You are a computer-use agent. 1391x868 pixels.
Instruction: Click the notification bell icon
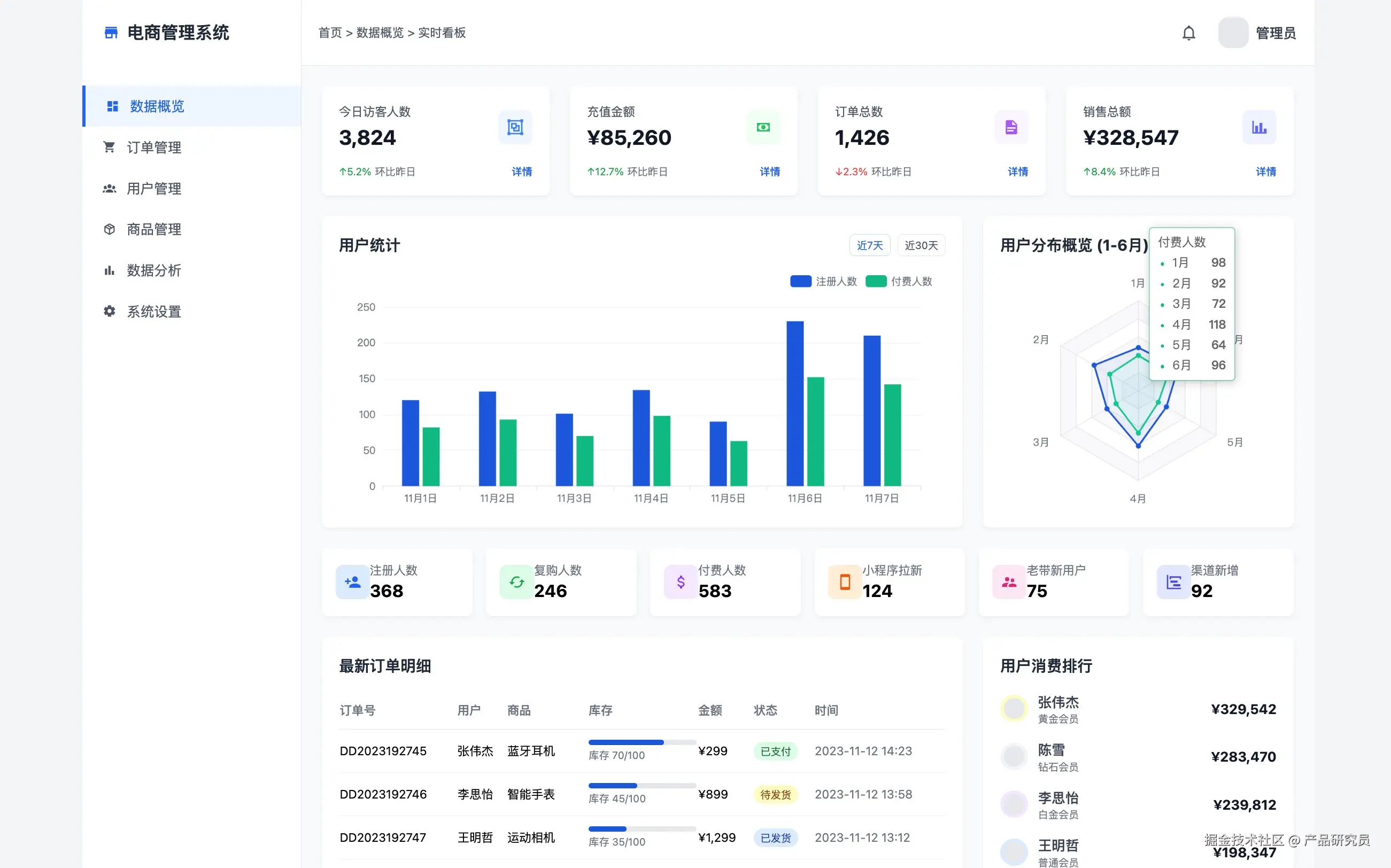(1188, 33)
